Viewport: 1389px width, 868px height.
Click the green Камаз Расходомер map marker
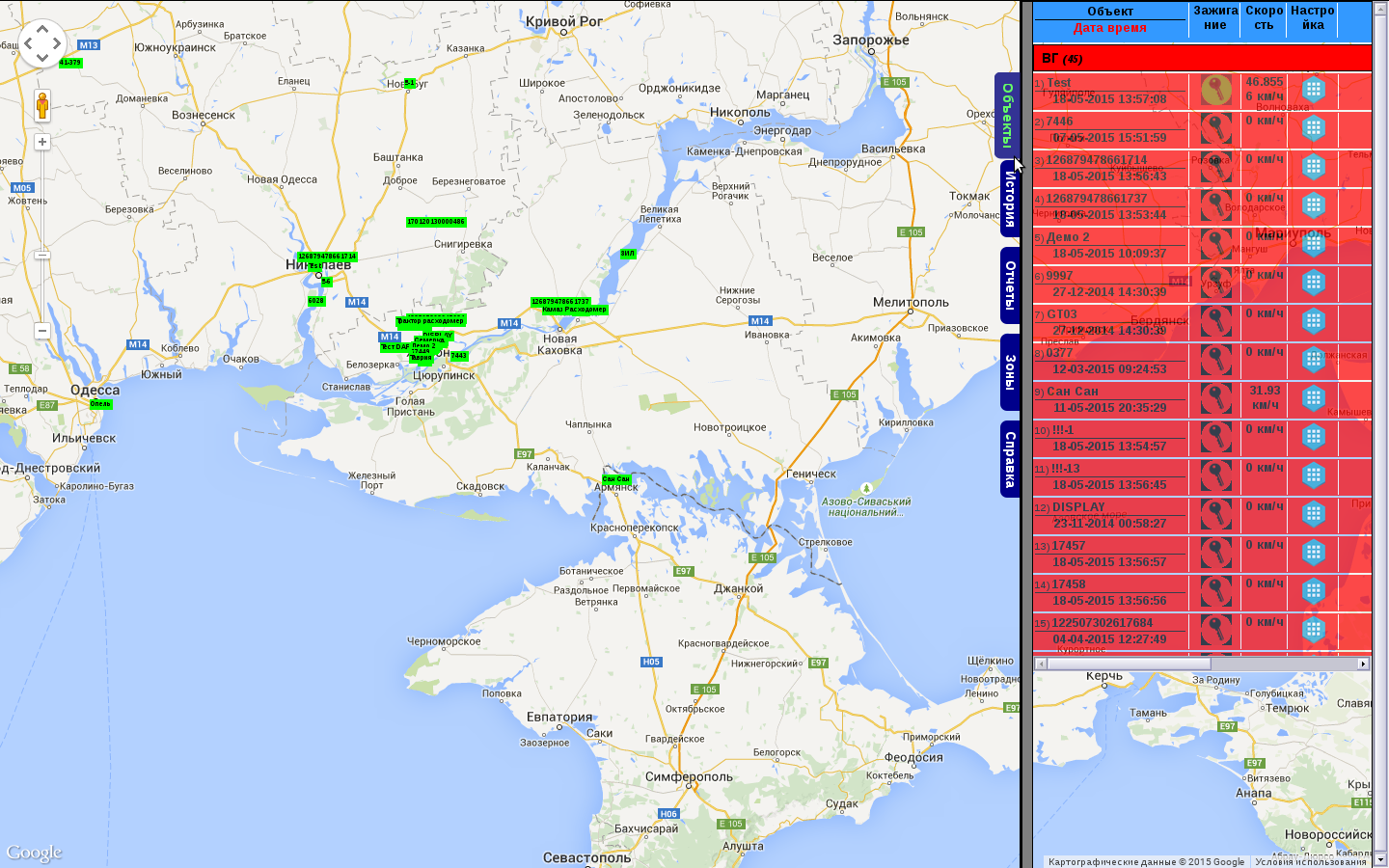pyautogui.click(x=574, y=310)
